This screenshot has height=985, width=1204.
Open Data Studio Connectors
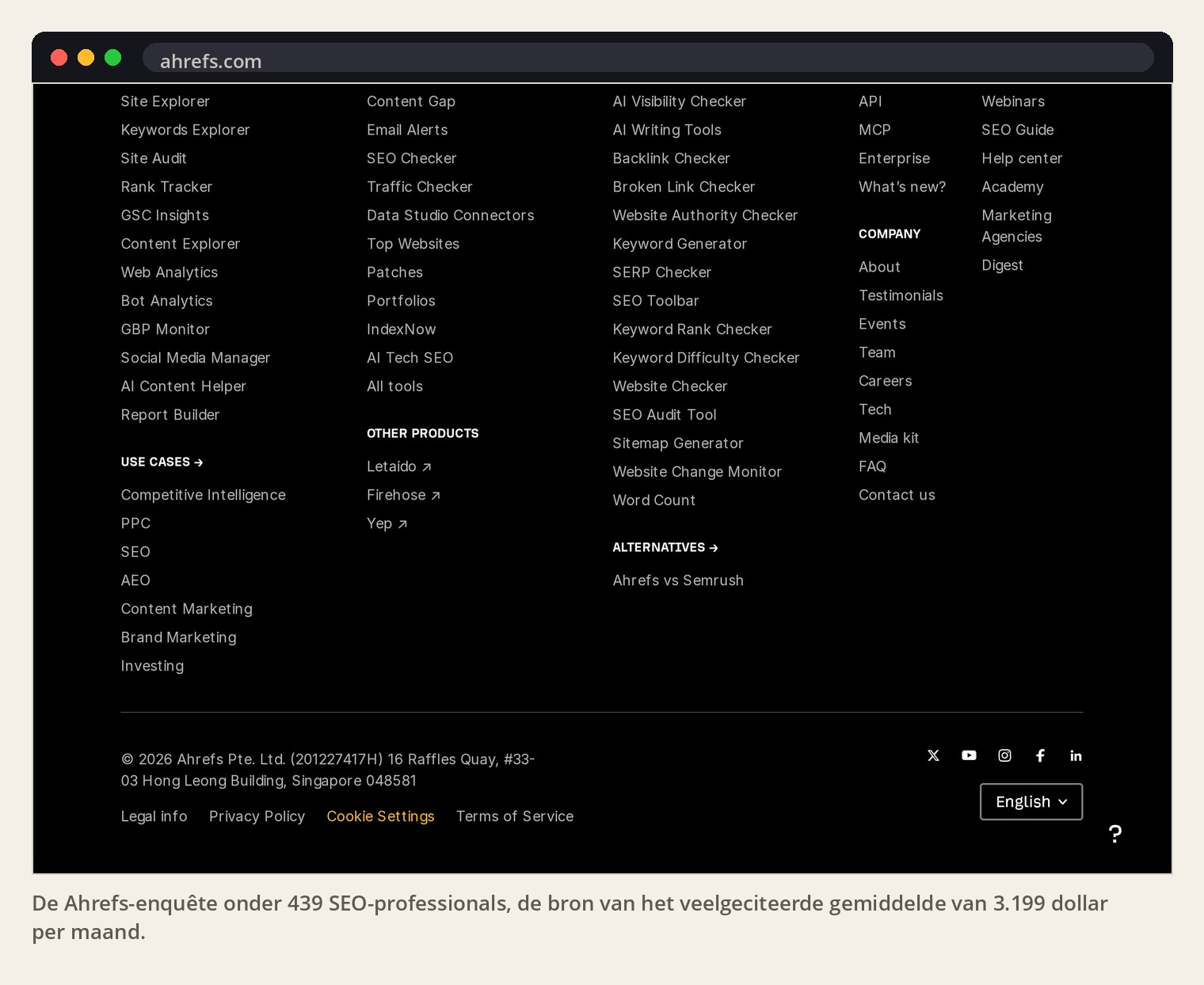(451, 215)
